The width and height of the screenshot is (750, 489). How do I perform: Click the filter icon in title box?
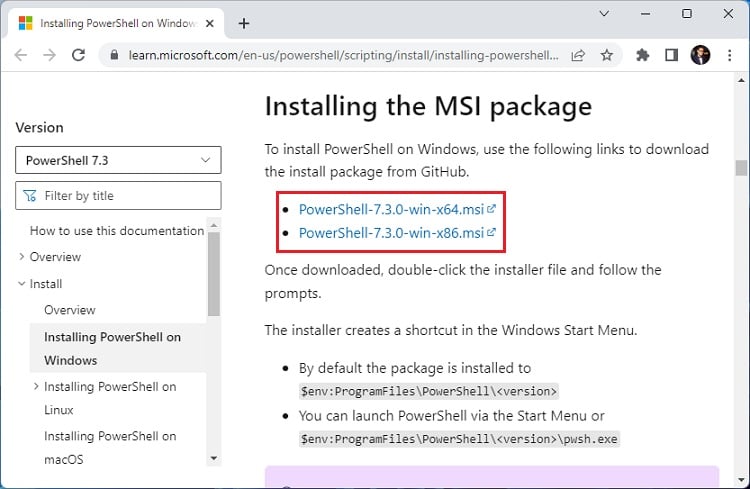coord(30,196)
